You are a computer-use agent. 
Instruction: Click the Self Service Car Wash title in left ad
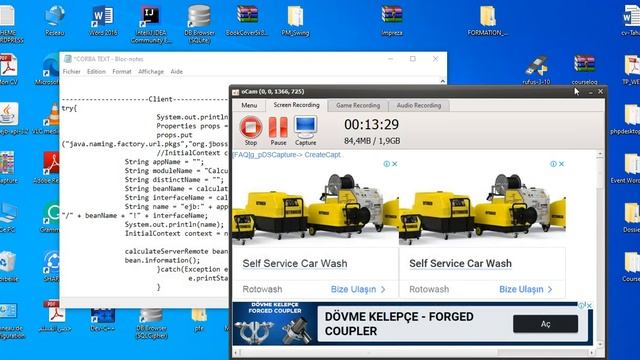click(295, 263)
